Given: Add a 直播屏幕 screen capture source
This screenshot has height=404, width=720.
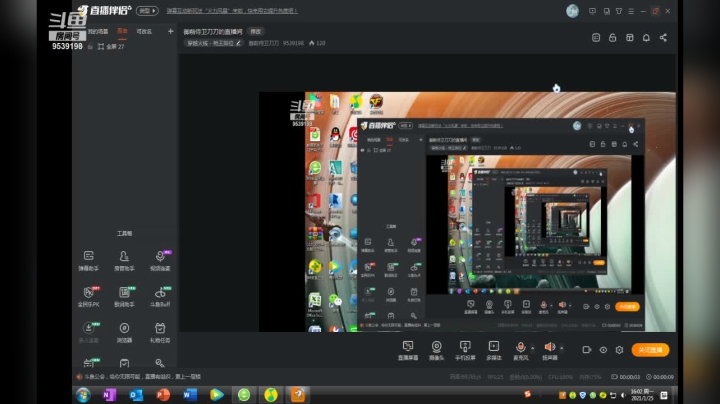Looking at the screenshot, I should [x=408, y=350].
